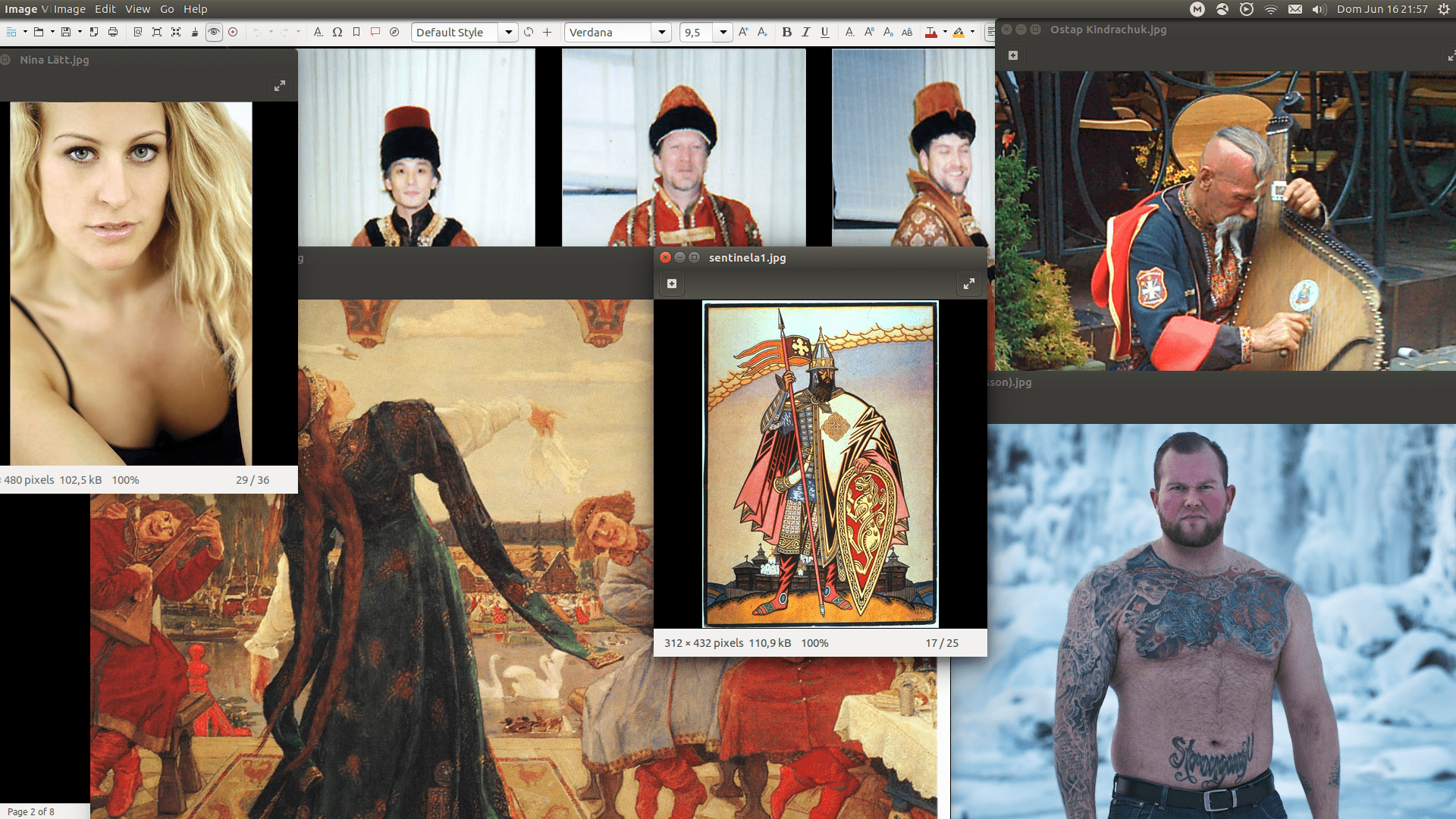Click the four-corner zoom icon in toolbar

176,33
